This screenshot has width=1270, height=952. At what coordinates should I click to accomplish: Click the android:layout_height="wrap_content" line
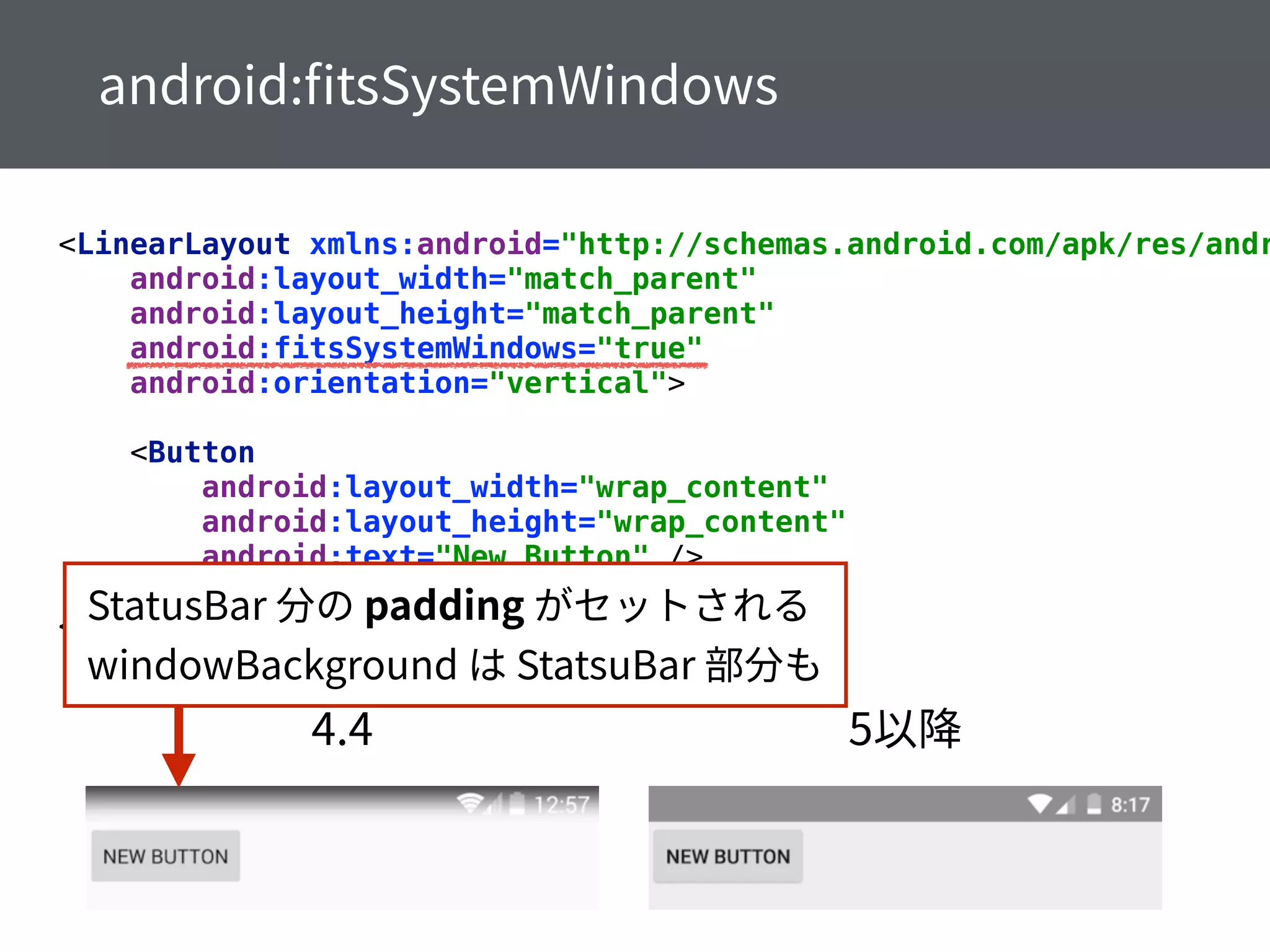click(523, 522)
